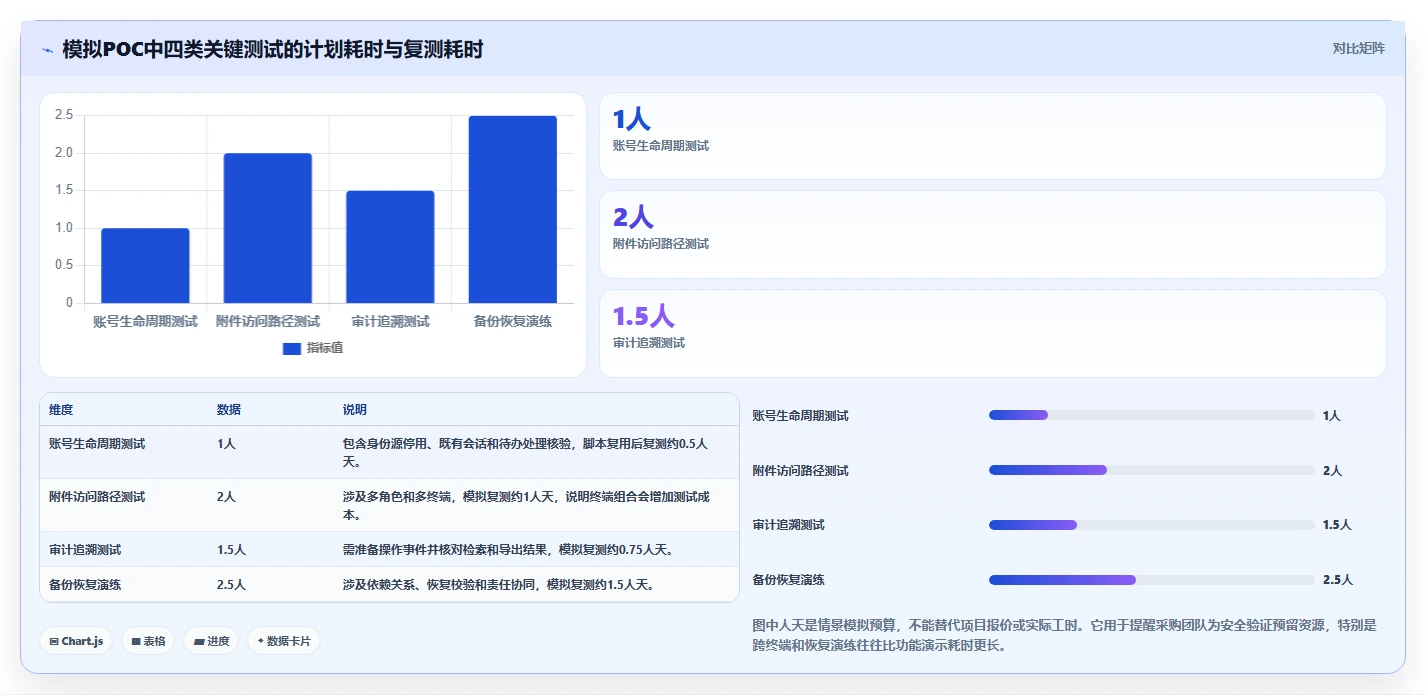Click the description mentioning 多角色和多终端
This screenshot has height=695, width=1426.
coord(526,505)
